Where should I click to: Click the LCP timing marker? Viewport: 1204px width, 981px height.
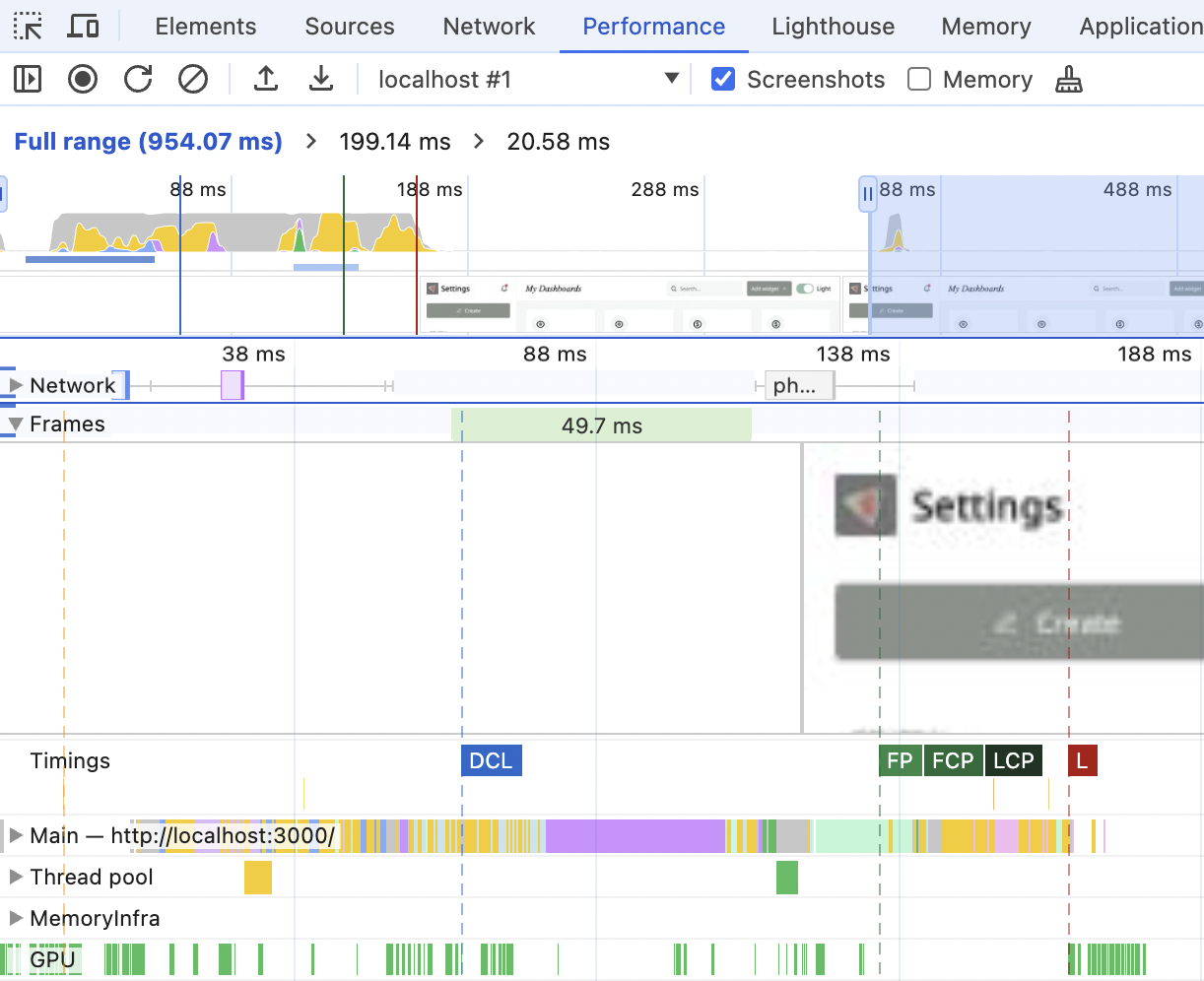pyautogui.click(x=1013, y=759)
